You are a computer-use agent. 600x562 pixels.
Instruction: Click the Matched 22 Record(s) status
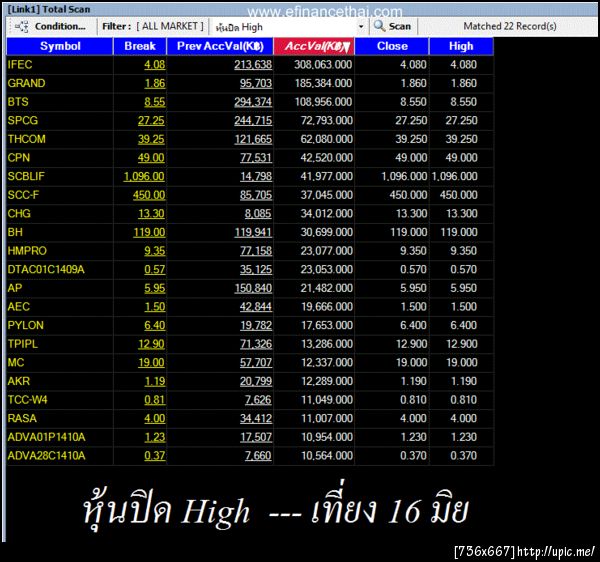point(510,26)
